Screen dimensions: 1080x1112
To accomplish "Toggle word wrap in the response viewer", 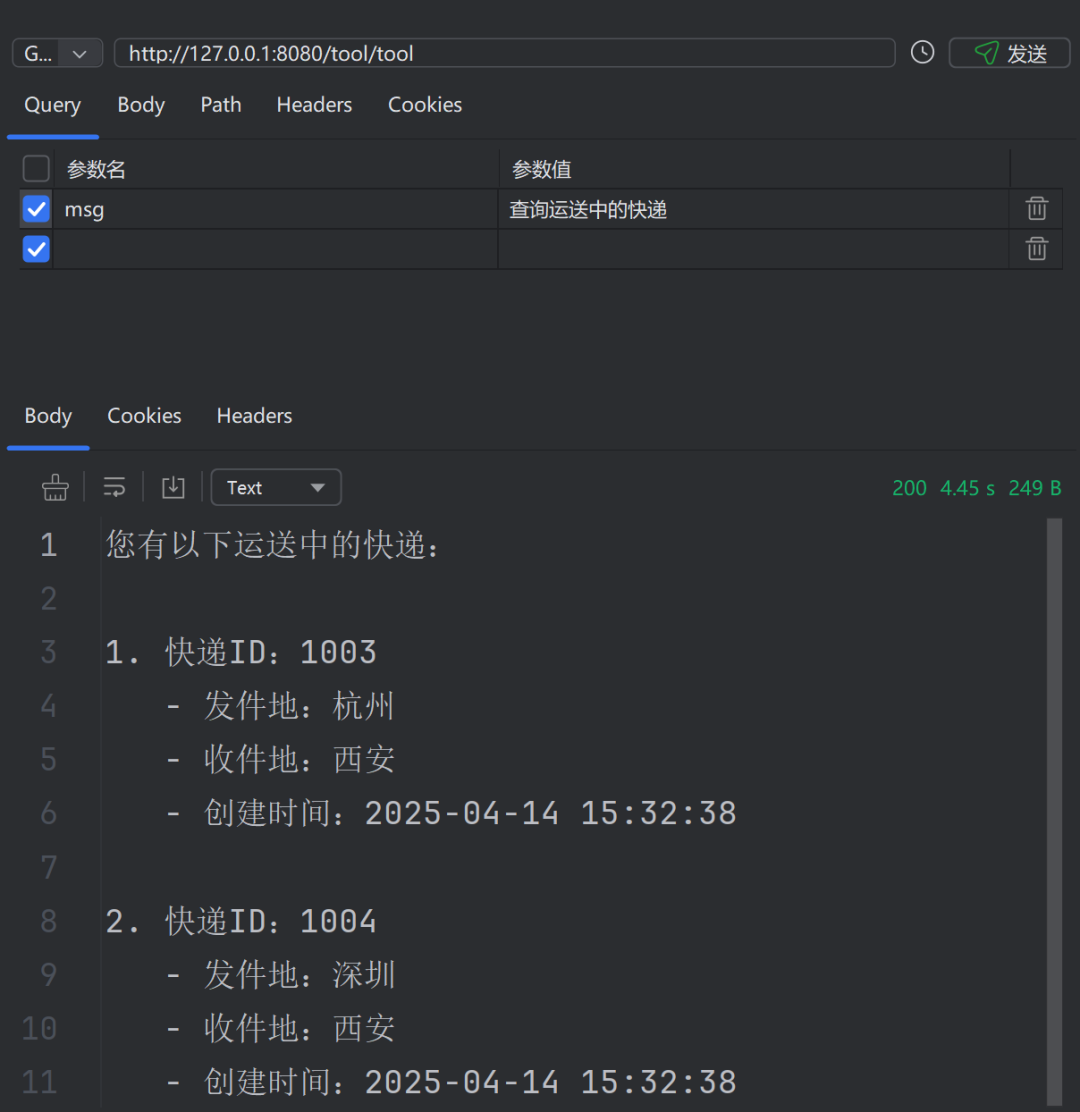I will [x=114, y=487].
